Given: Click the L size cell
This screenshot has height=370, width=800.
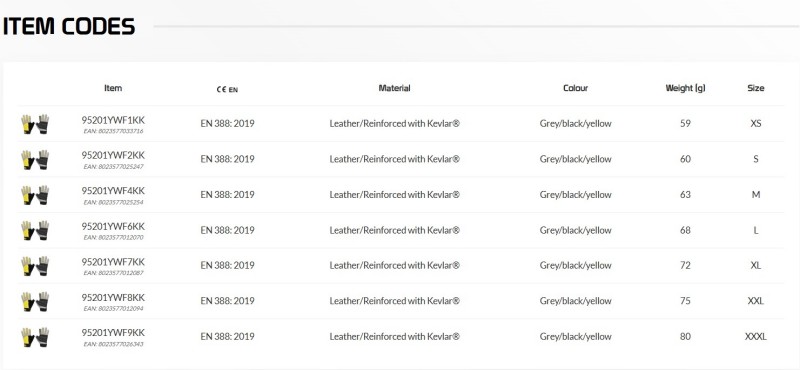Looking at the screenshot, I should pyautogui.click(x=756, y=230).
